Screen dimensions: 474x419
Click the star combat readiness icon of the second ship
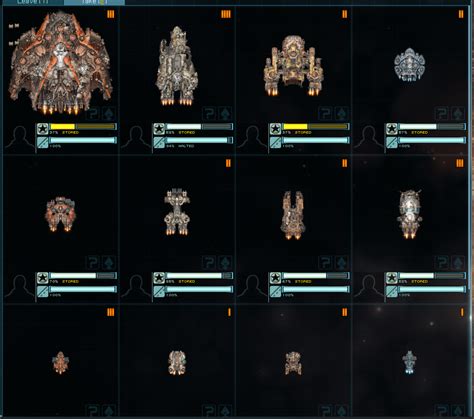coord(159,129)
